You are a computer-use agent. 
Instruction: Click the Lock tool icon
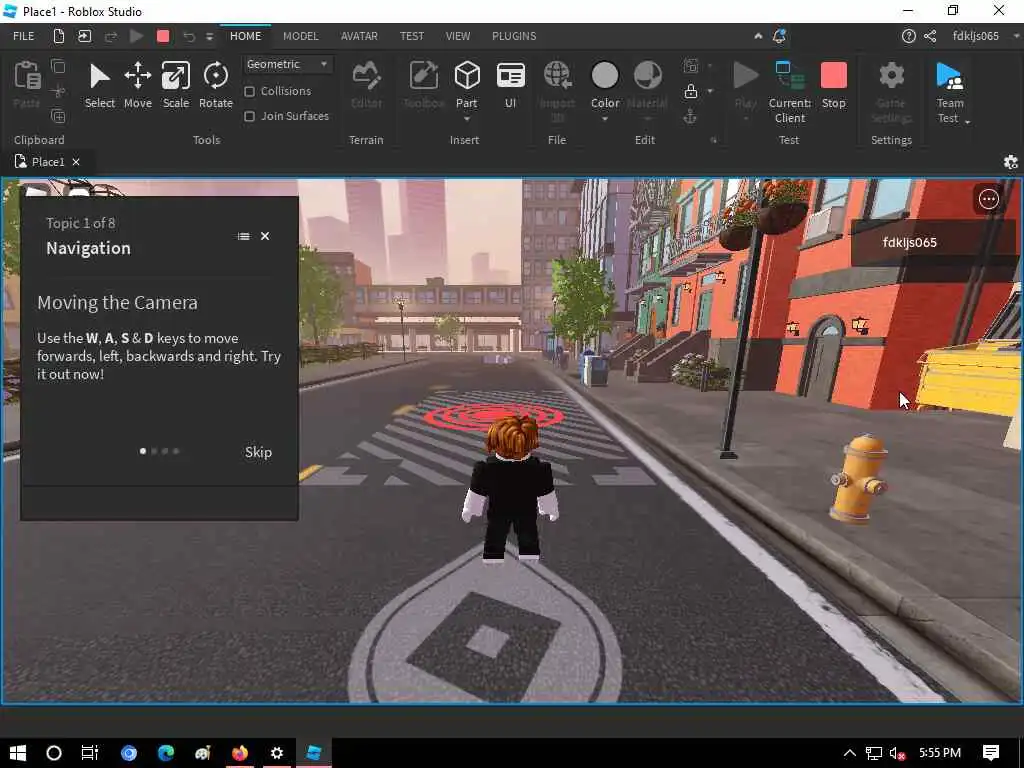(690, 91)
